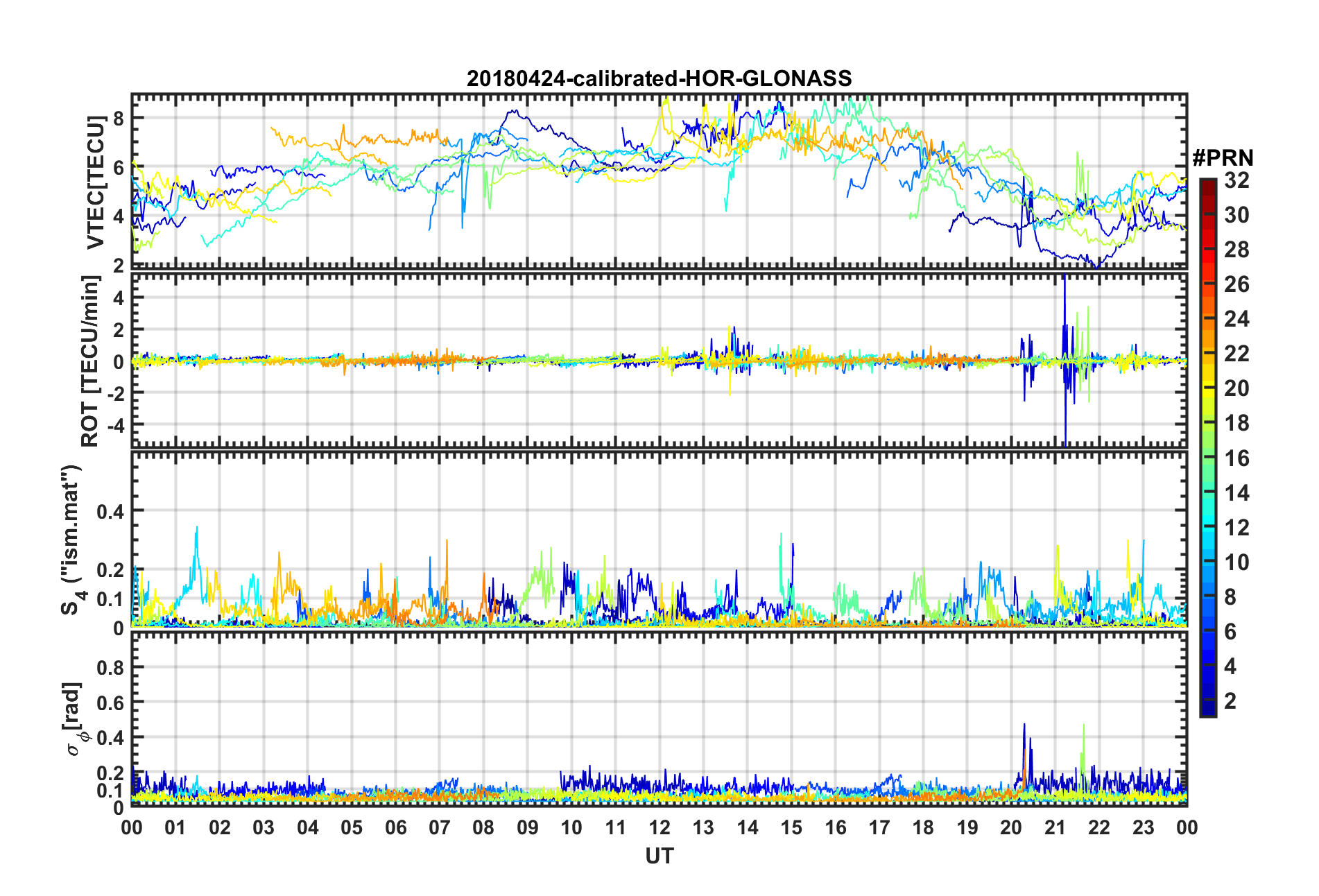1319x896 pixels.
Task: Select x-axis hour label 09
Action: pyautogui.click(x=528, y=828)
